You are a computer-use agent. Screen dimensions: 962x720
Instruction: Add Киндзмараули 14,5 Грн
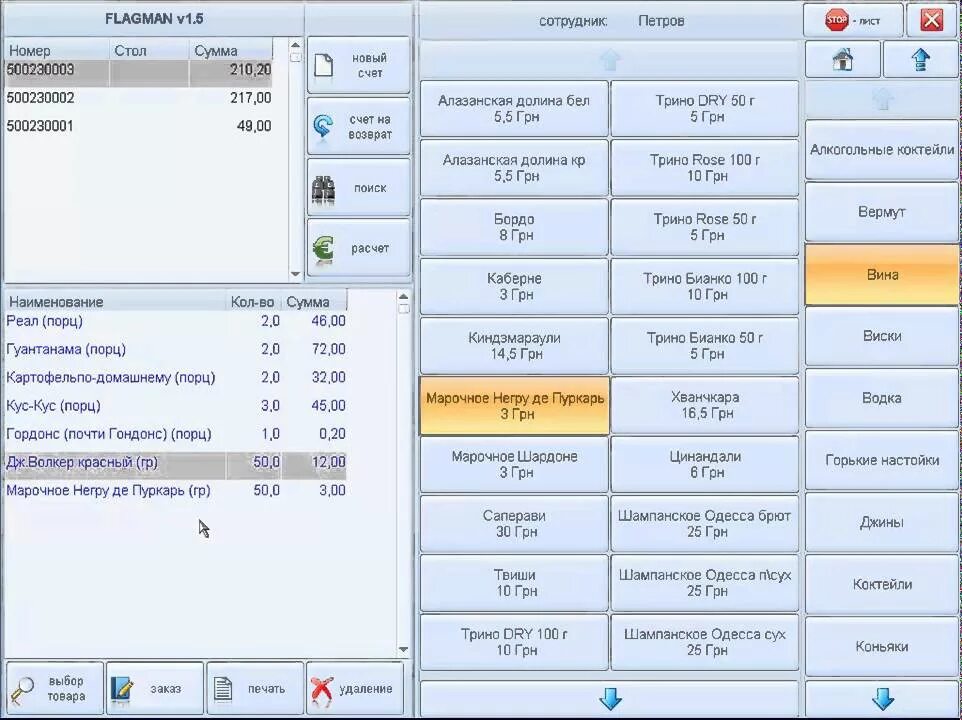pos(514,346)
